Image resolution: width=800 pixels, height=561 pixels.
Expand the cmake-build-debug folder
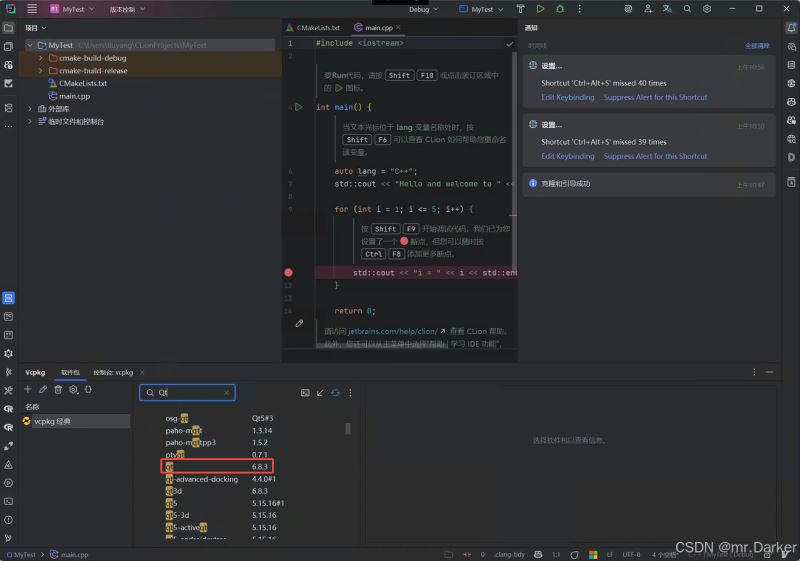coord(41,58)
